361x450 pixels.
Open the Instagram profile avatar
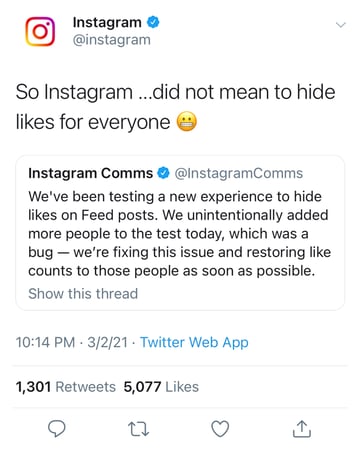[x=40, y=31]
